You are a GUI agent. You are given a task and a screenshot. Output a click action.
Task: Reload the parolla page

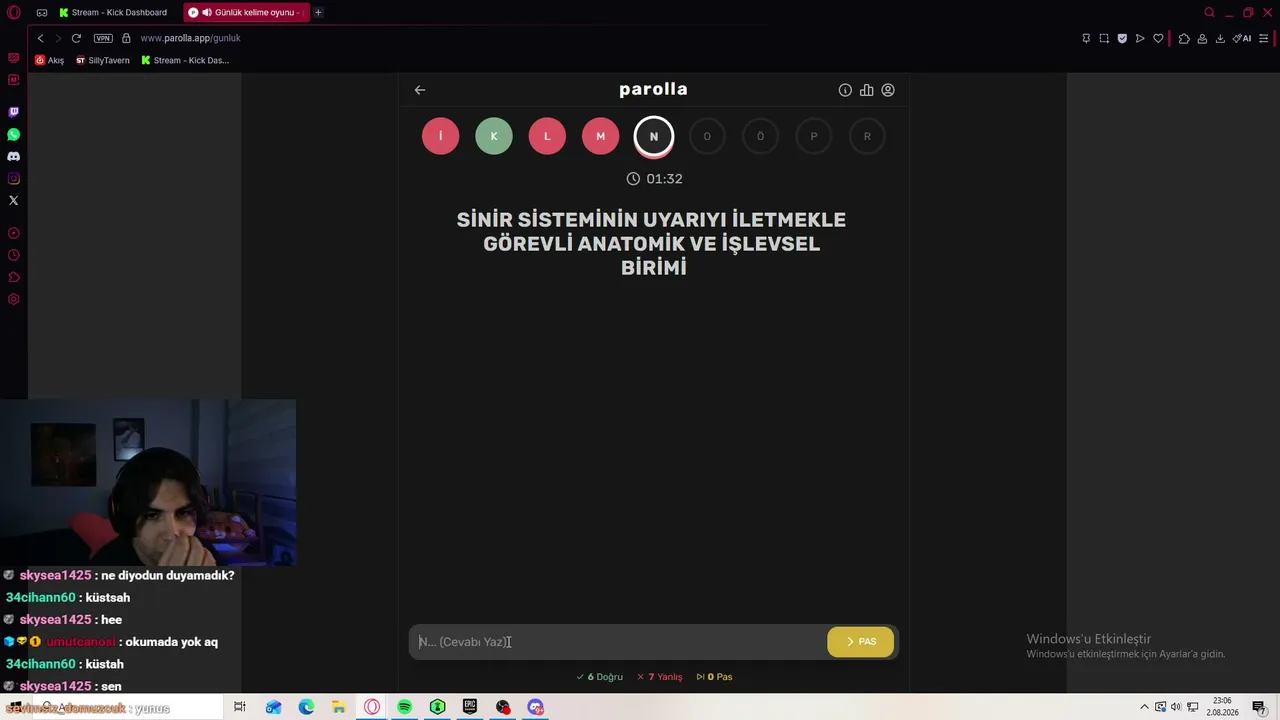pos(76,38)
